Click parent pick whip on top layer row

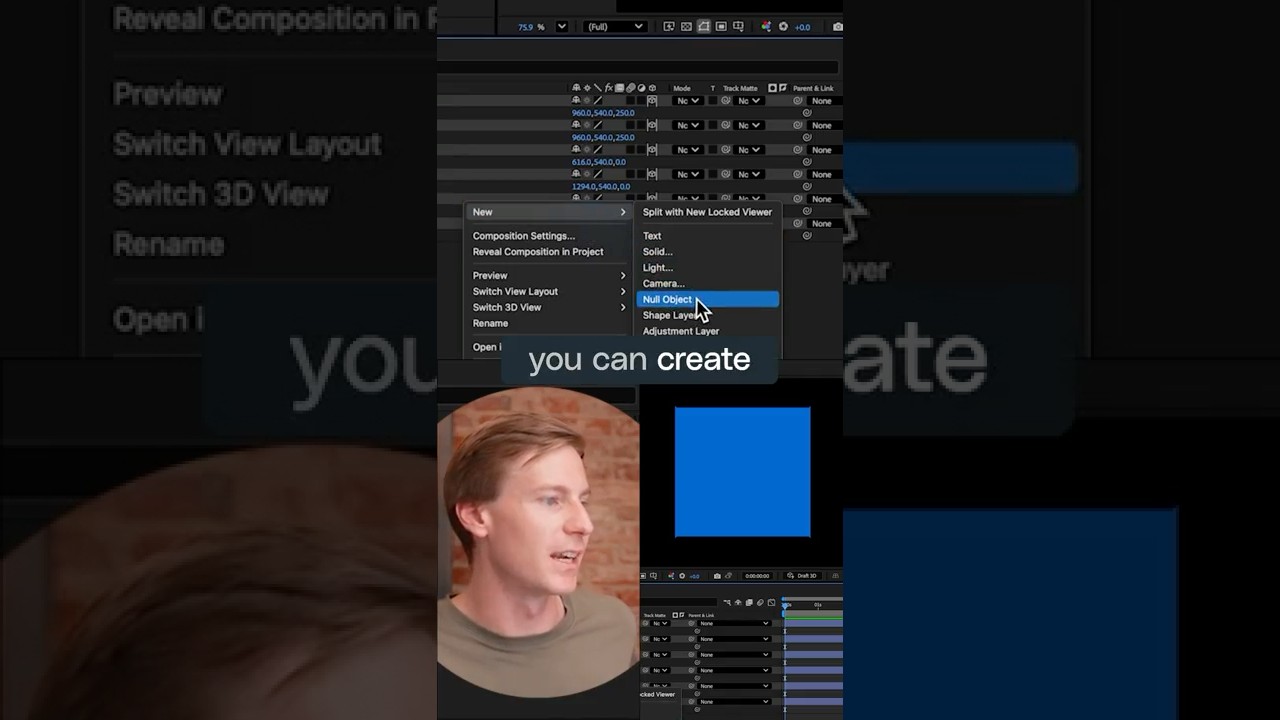pyautogui.click(x=798, y=101)
